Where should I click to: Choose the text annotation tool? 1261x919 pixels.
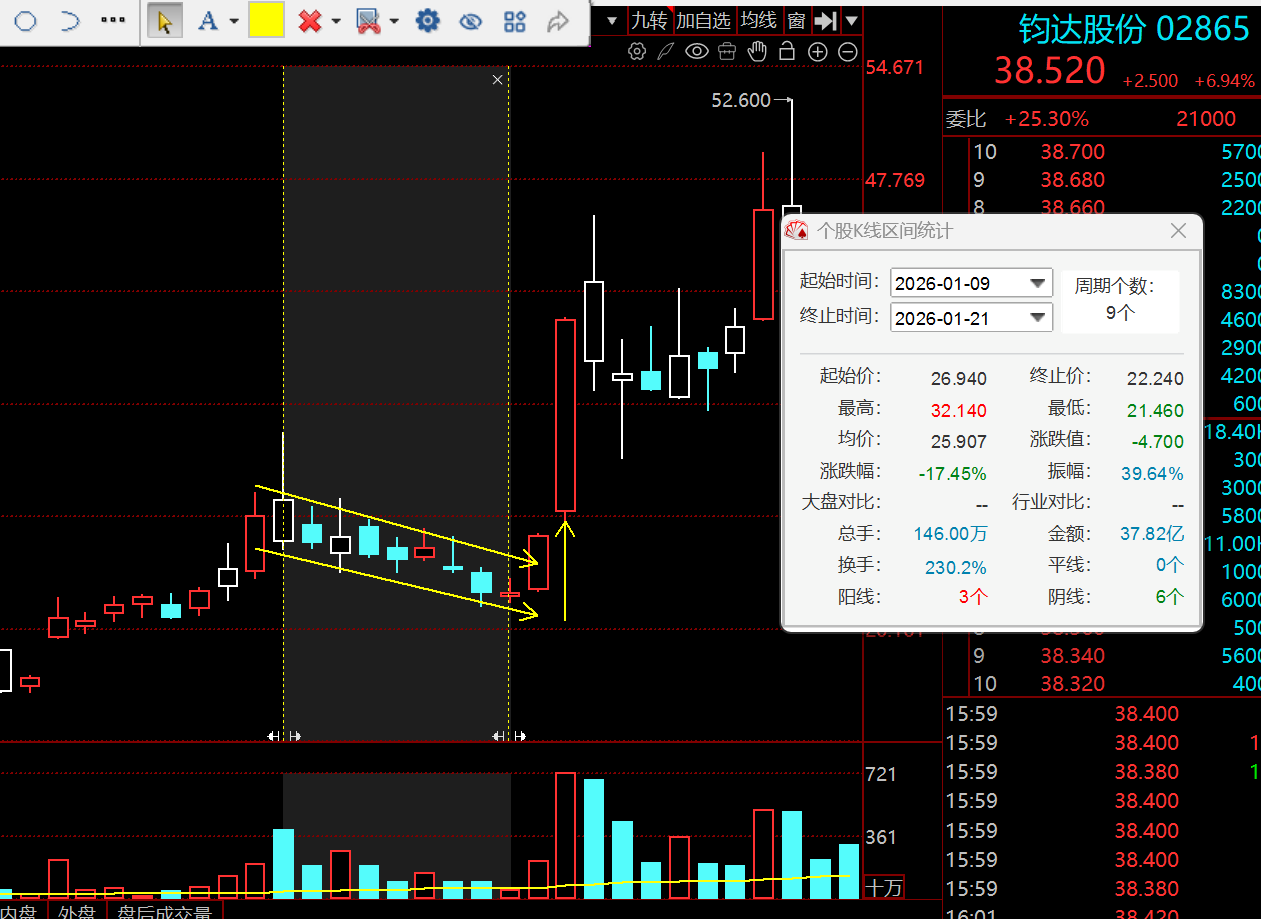208,21
